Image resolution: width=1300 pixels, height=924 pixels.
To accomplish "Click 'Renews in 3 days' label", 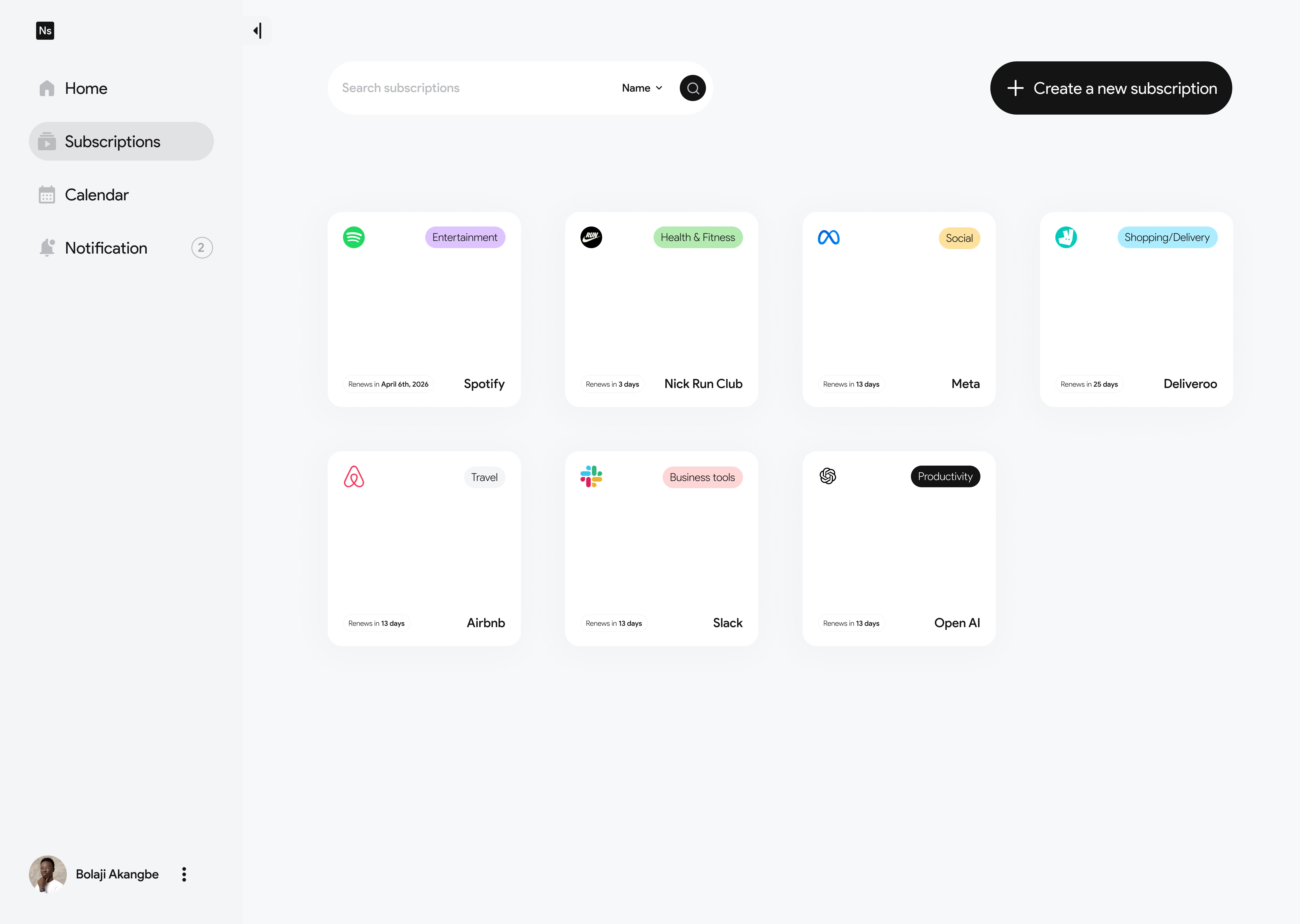I will 613,384.
